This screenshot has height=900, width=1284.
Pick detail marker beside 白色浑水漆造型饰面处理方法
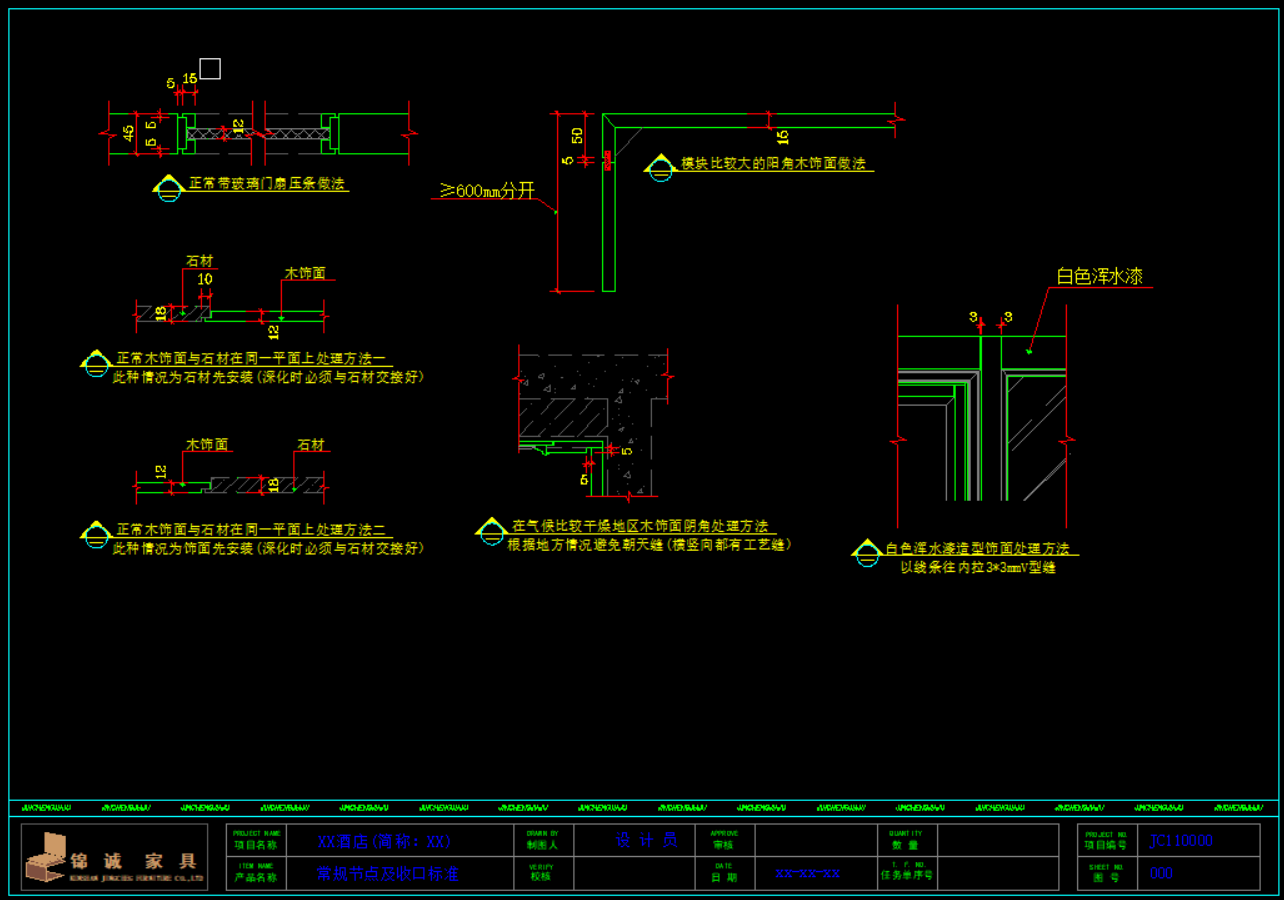point(866,552)
